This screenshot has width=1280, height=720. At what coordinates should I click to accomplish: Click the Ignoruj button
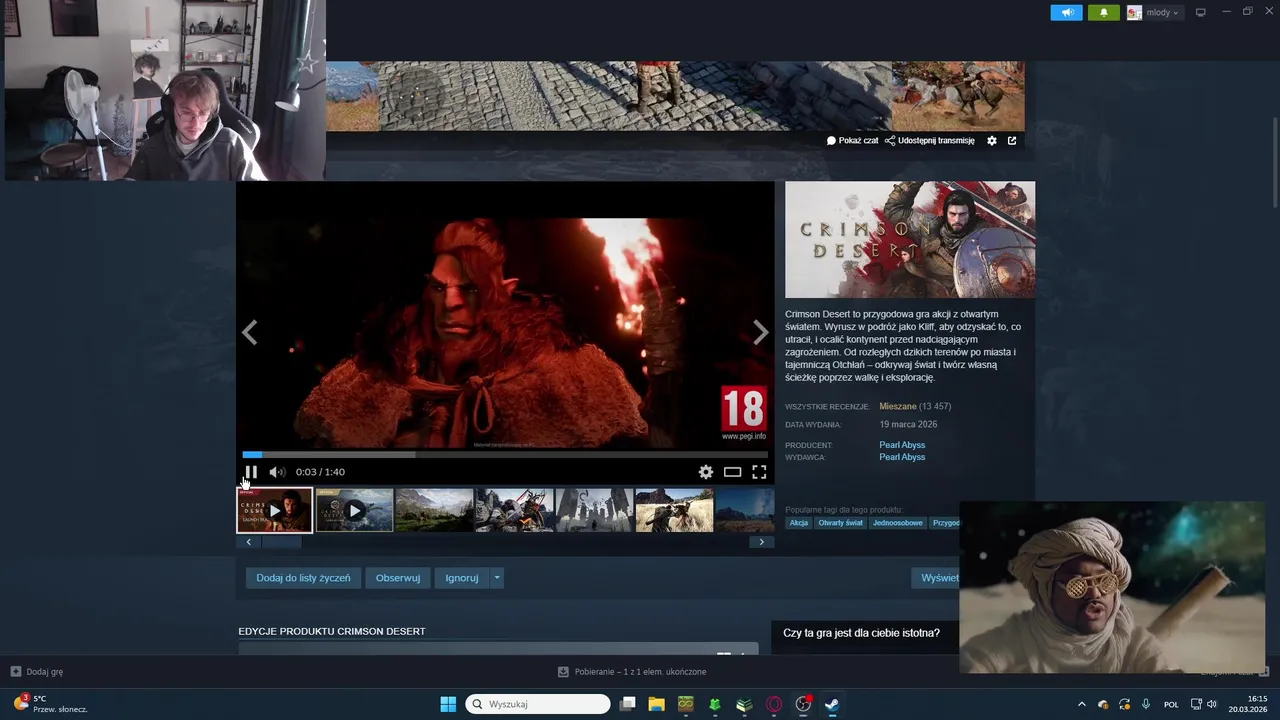pyautogui.click(x=462, y=578)
